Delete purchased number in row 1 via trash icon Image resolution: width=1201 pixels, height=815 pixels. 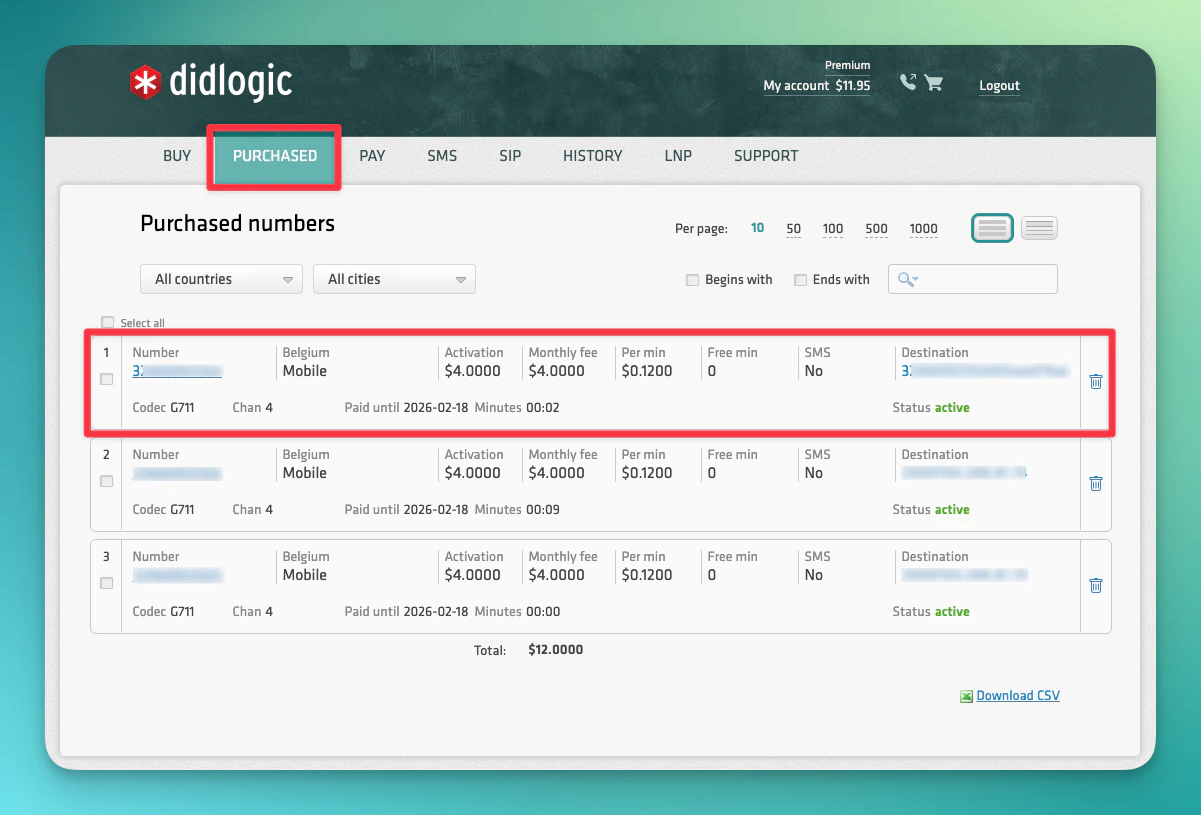1095,382
